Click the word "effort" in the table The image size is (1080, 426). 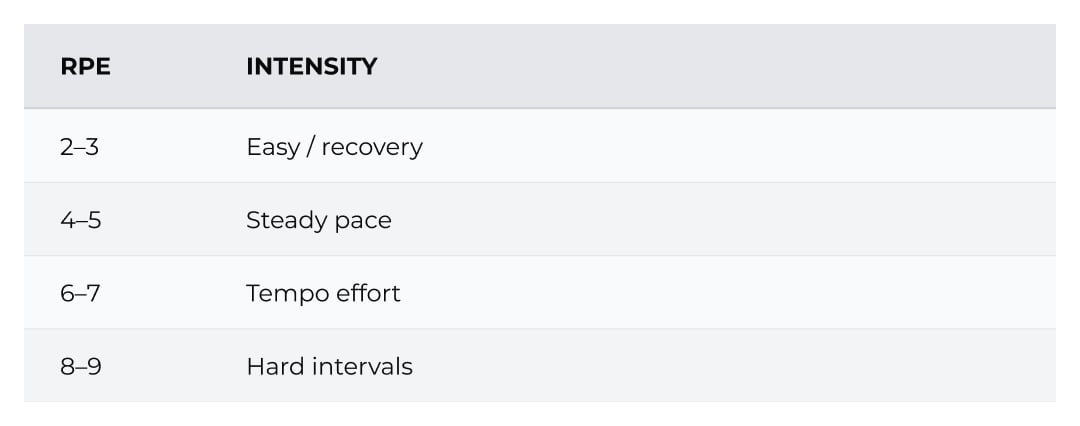368,293
